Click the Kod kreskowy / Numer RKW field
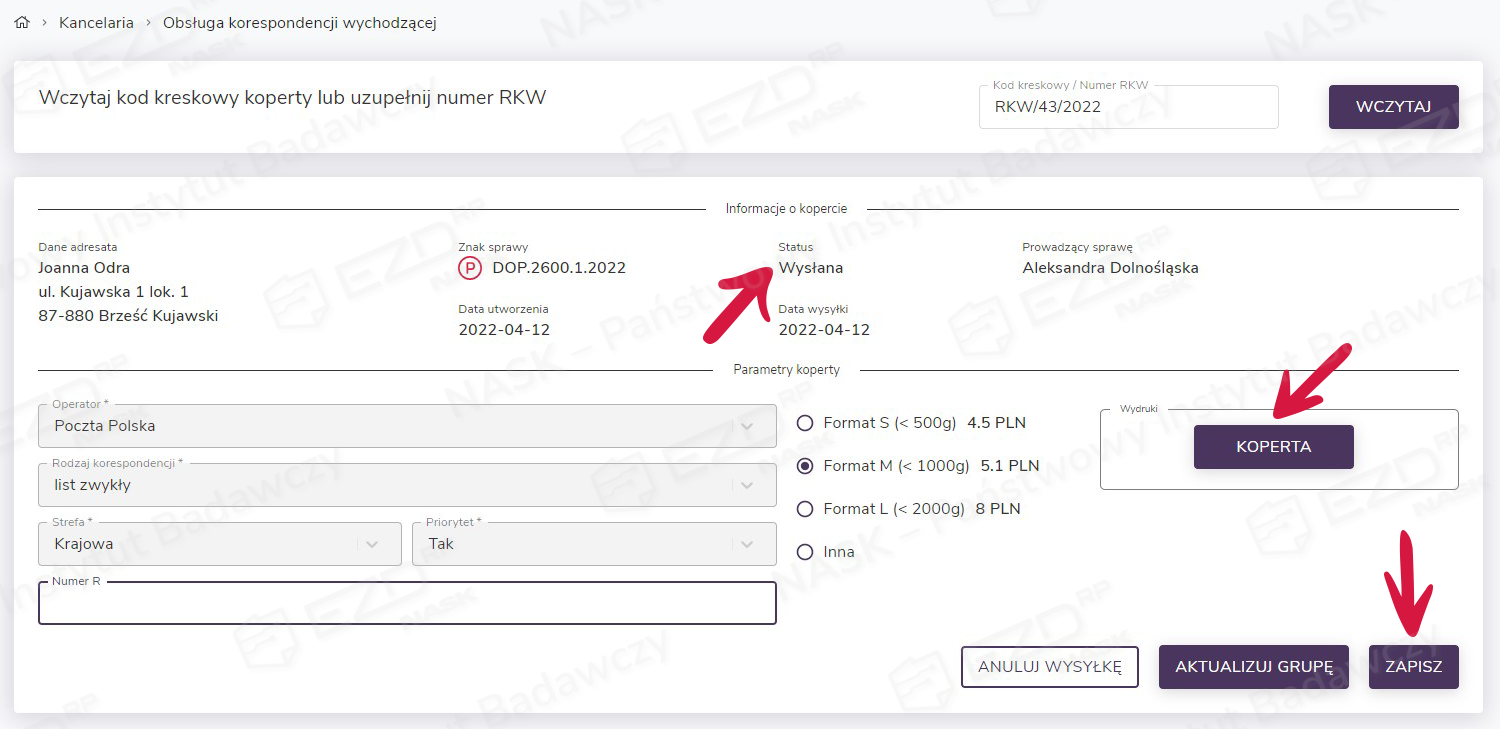Screen dimensions: 1500x729 (x=1128, y=108)
